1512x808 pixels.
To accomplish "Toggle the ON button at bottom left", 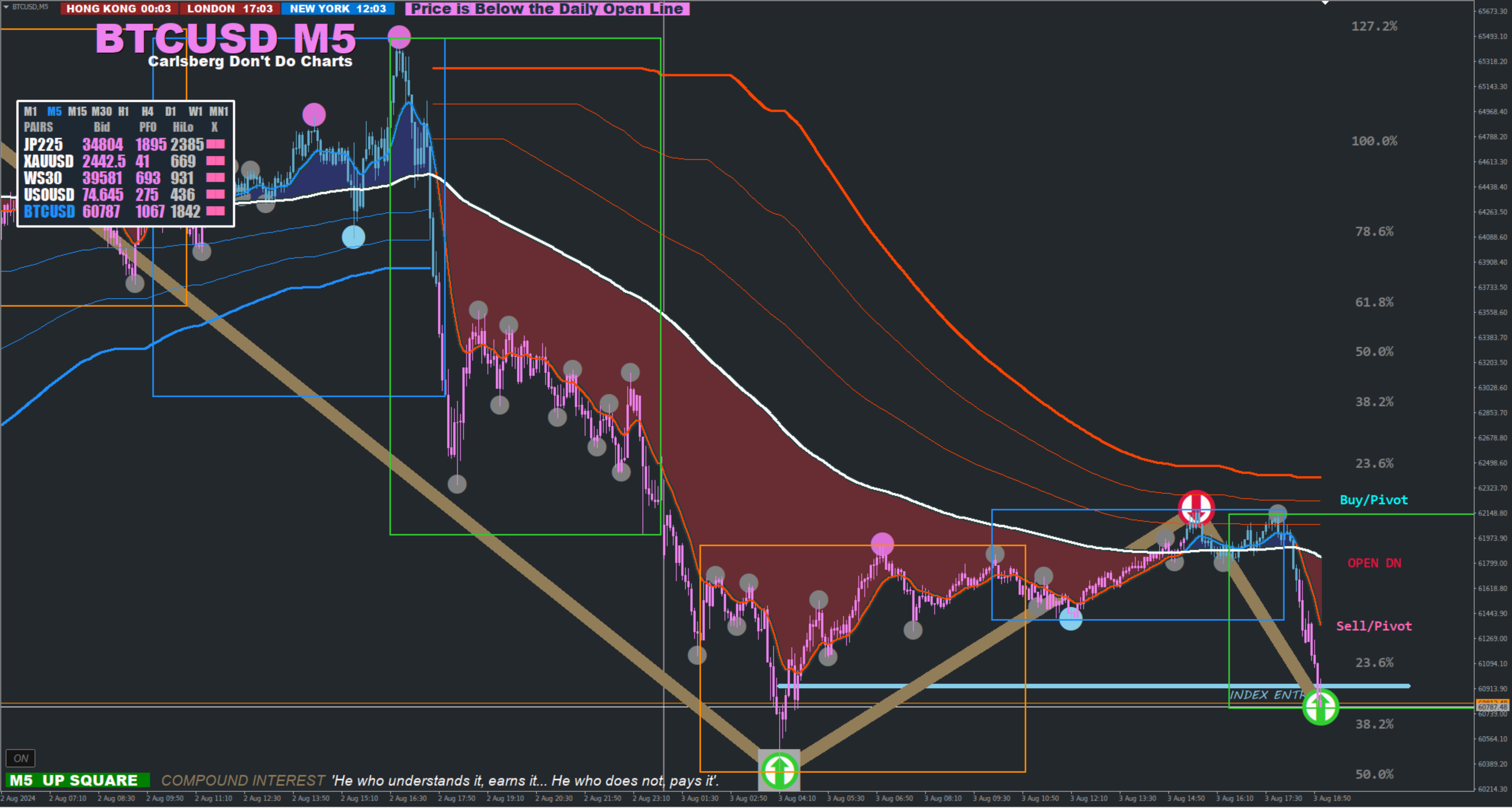I will coord(20,758).
